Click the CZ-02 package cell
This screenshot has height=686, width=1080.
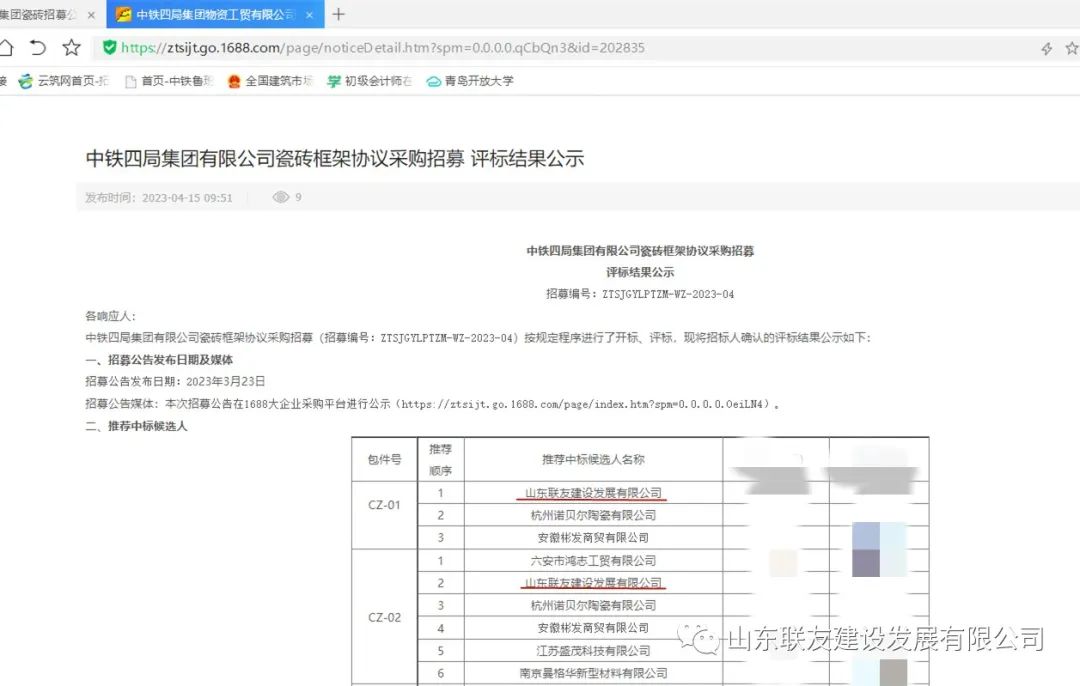pos(384,617)
